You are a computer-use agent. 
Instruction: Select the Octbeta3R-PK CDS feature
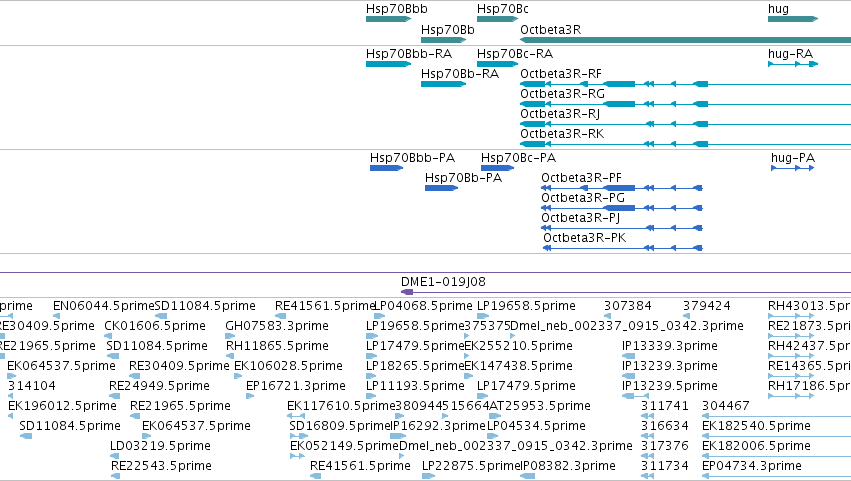[623, 249]
